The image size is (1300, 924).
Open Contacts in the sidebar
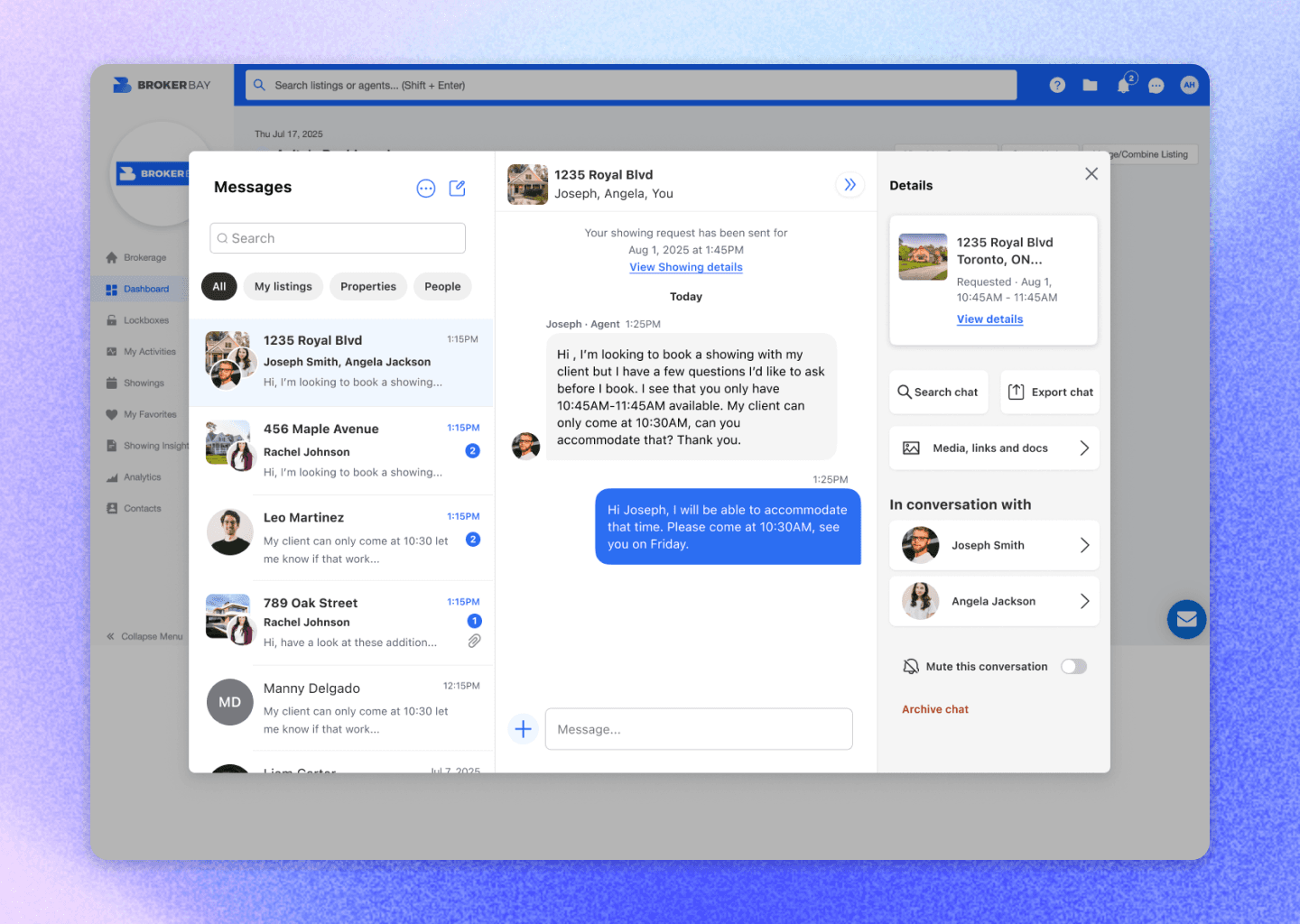134,508
